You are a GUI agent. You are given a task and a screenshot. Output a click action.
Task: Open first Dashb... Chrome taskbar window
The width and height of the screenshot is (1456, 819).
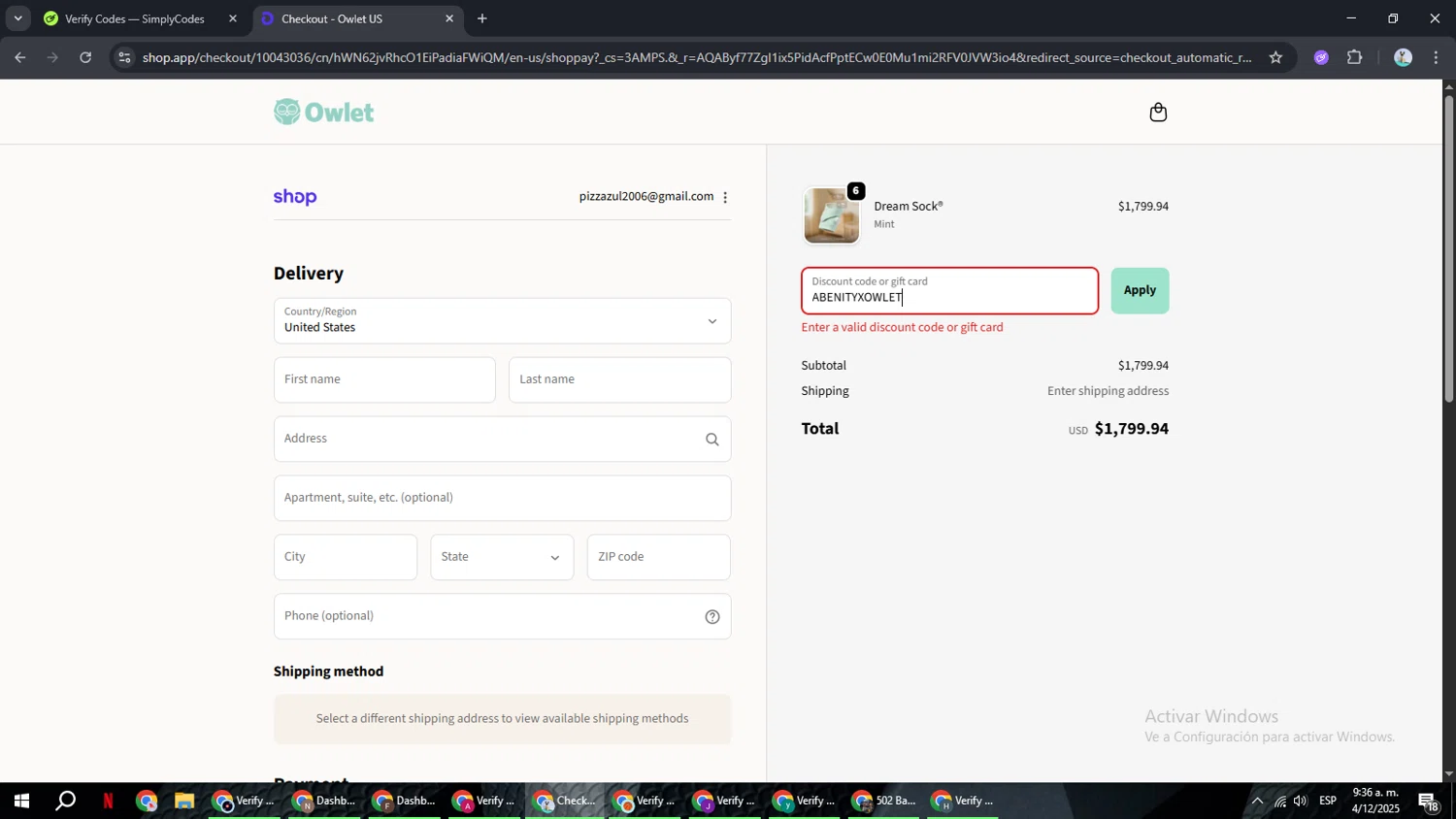325,802
